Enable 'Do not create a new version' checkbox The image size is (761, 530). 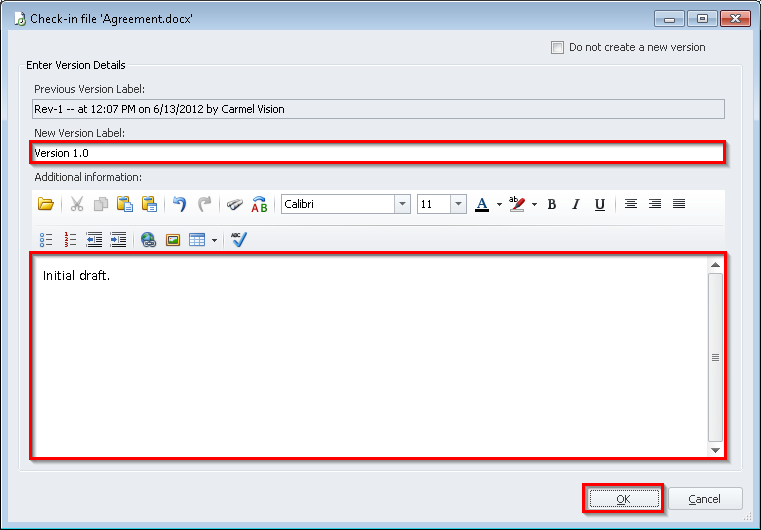coord(557,47)
